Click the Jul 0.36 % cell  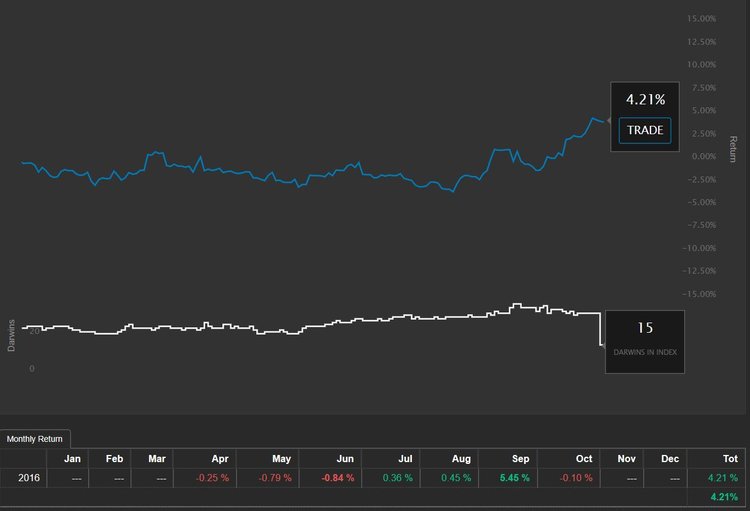391,478
